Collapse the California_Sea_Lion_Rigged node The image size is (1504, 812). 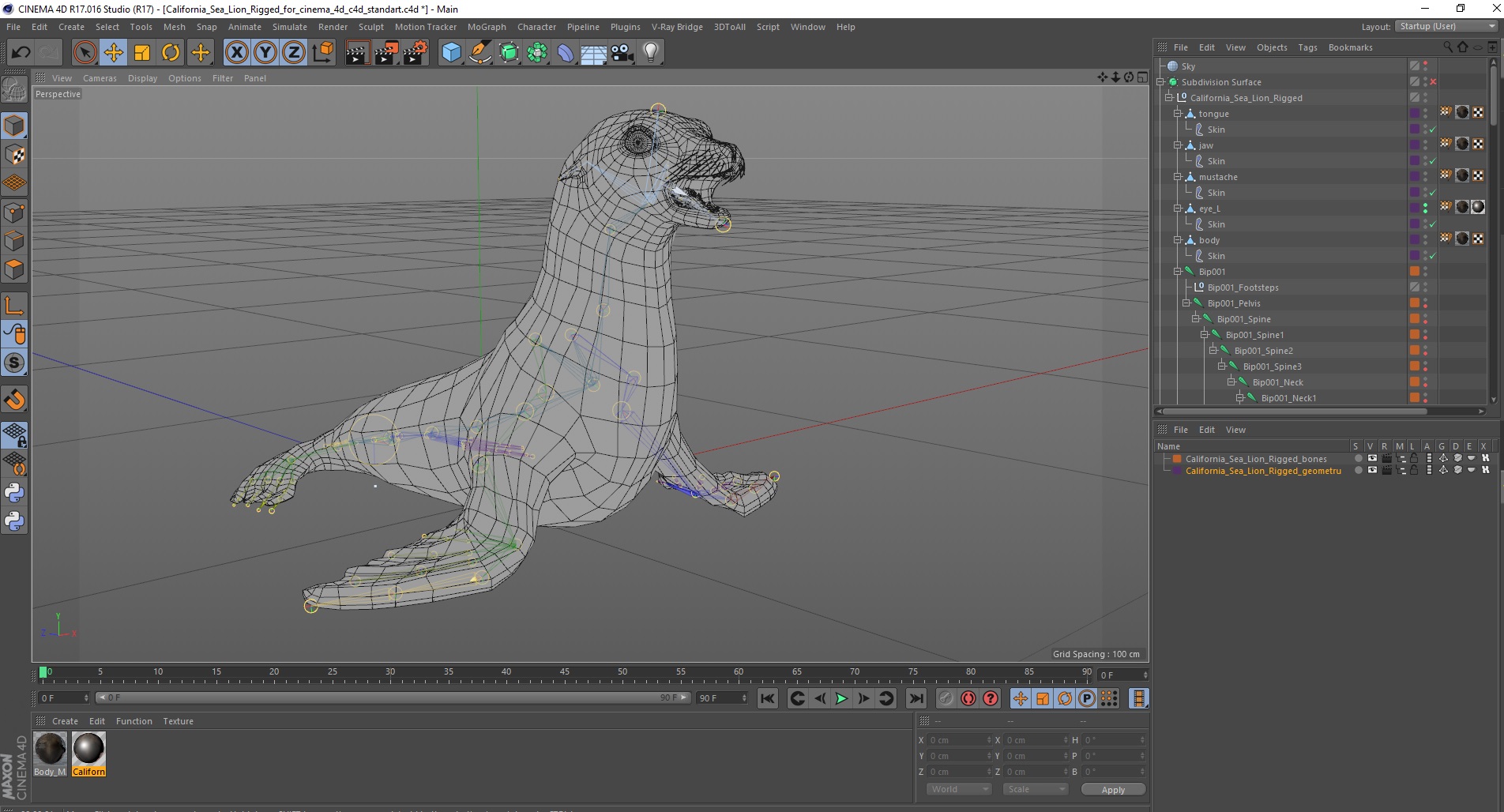click(1169, 98)
